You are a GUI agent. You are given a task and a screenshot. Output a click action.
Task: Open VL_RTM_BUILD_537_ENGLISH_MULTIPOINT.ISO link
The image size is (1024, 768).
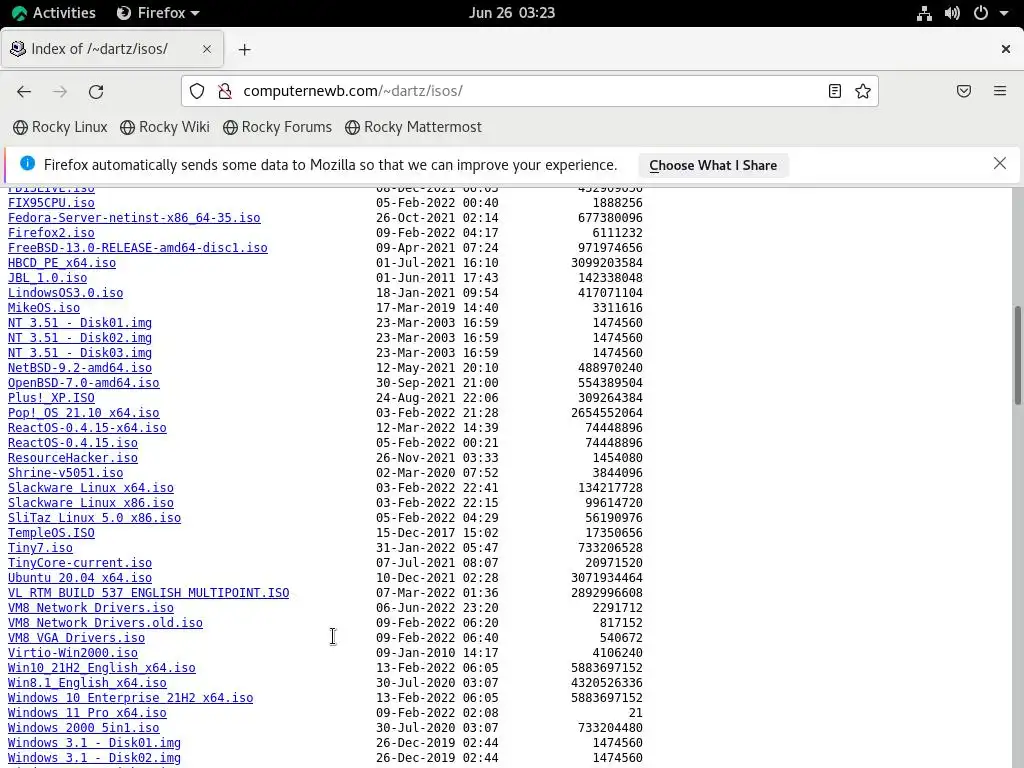148,594
